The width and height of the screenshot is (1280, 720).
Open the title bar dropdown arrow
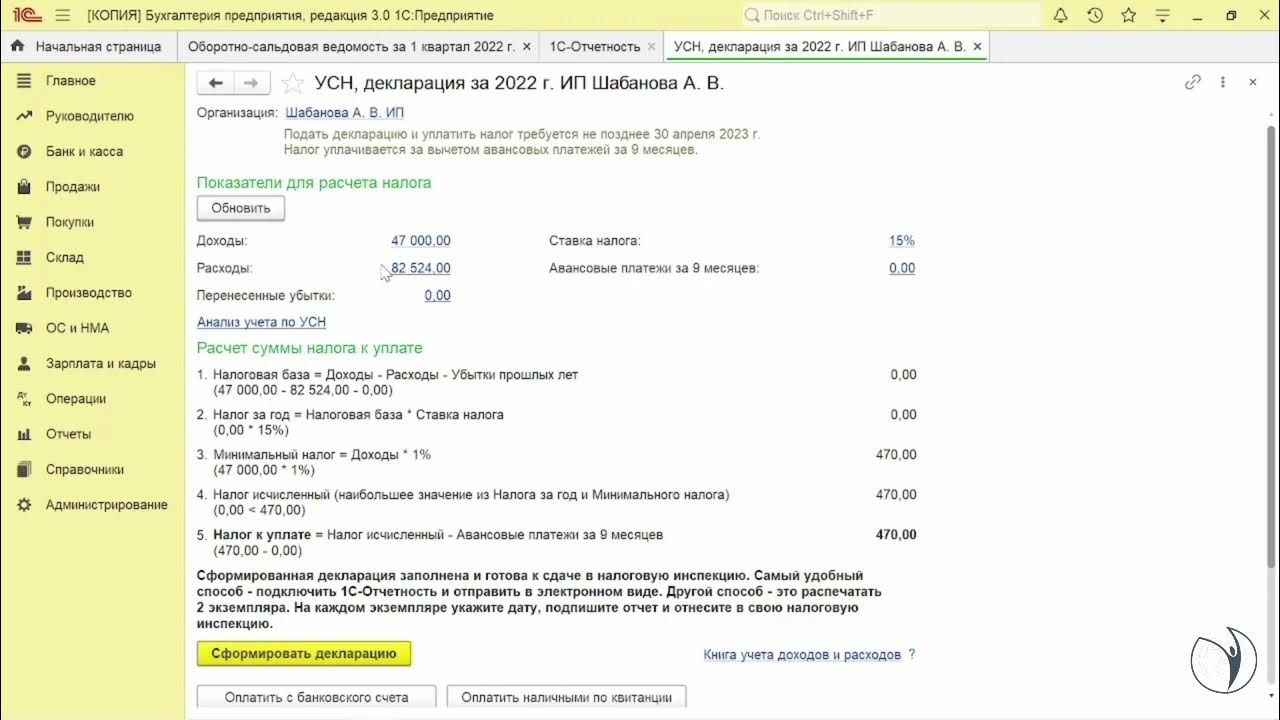(x=1162, y=15)
